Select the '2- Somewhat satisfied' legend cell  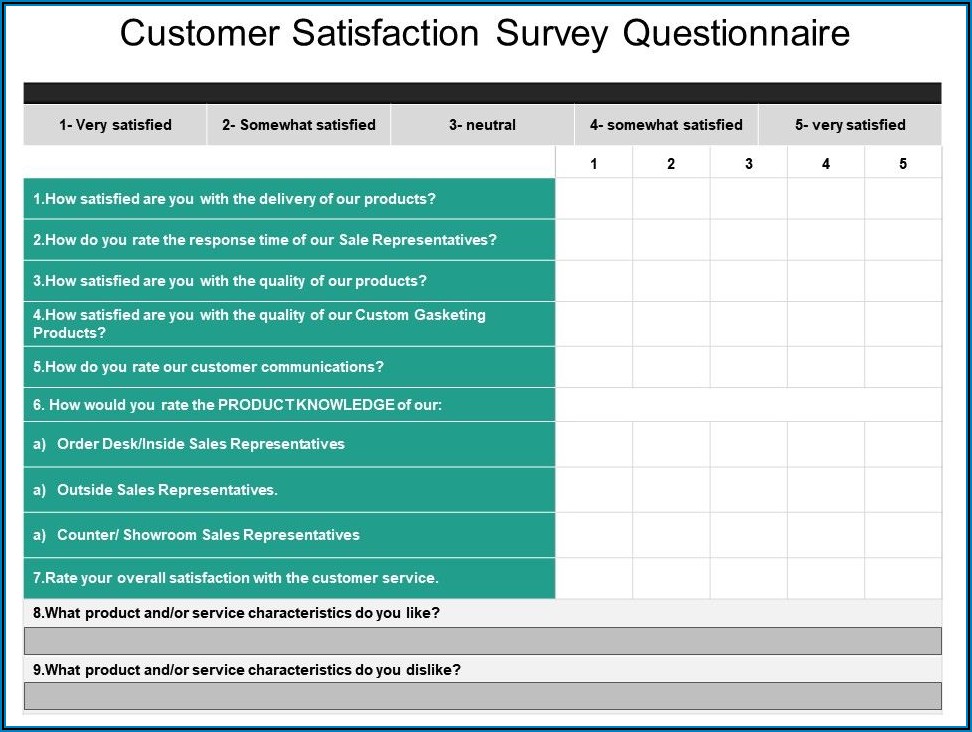point(299,125)
